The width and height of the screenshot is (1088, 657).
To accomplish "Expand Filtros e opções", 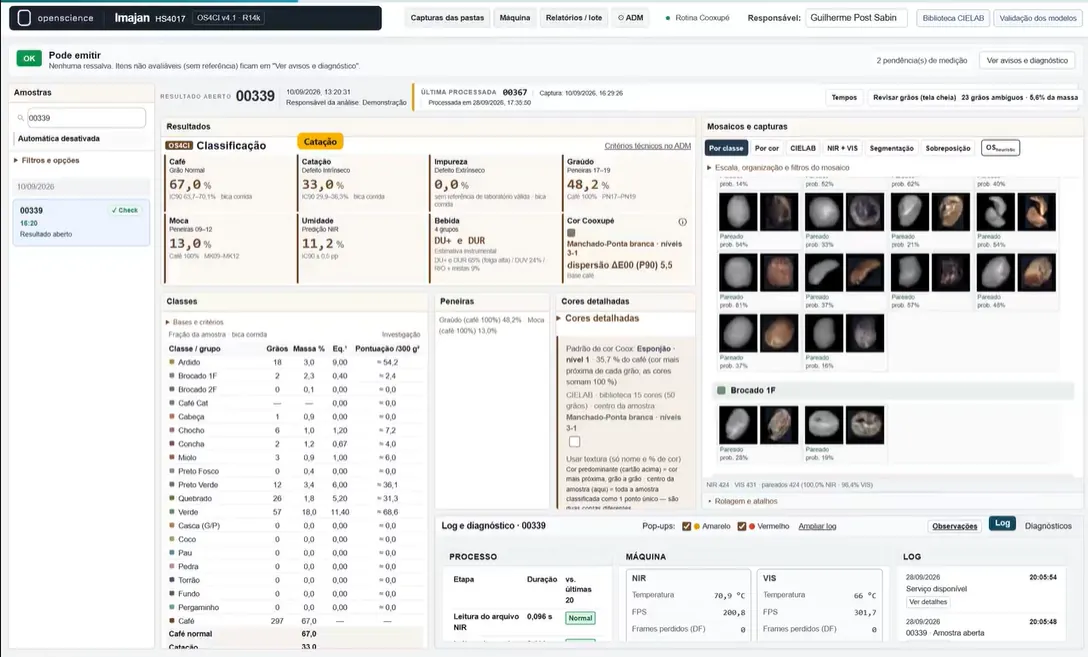I will [47, 160].
